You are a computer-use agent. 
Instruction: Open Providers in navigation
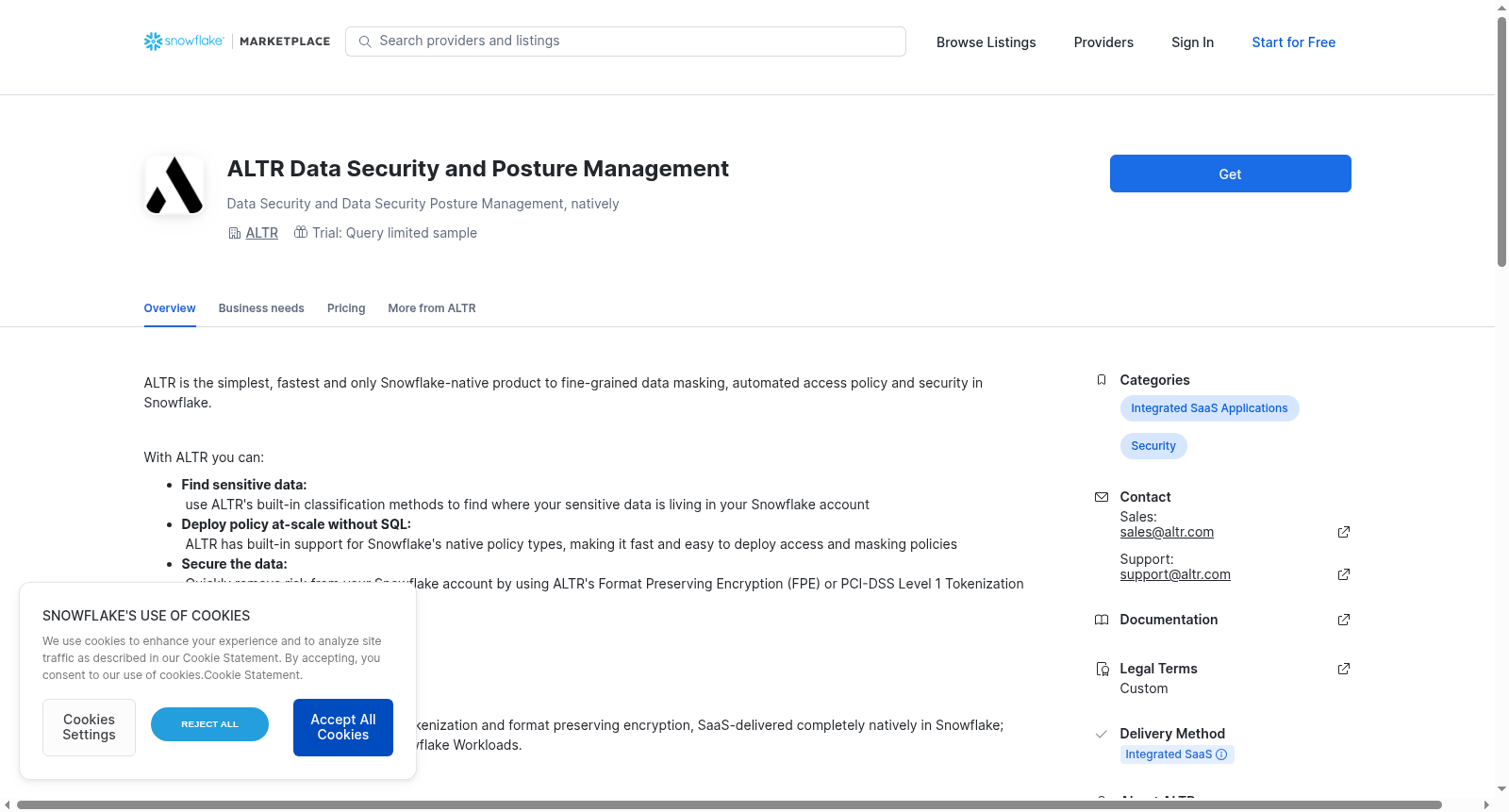1103,42
